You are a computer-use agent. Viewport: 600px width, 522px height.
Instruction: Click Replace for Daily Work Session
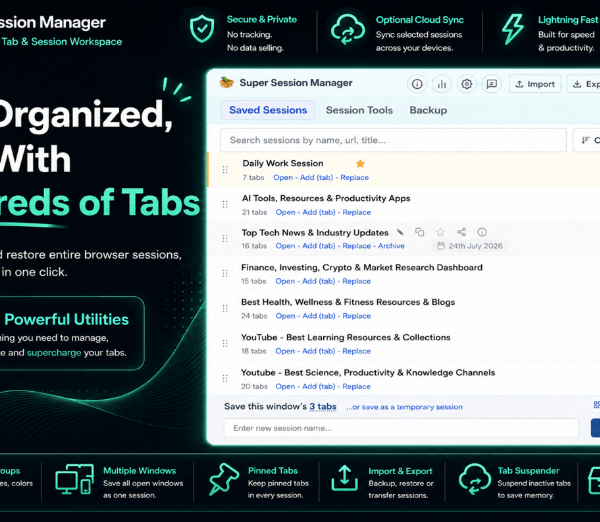click(x=354, y=178)
